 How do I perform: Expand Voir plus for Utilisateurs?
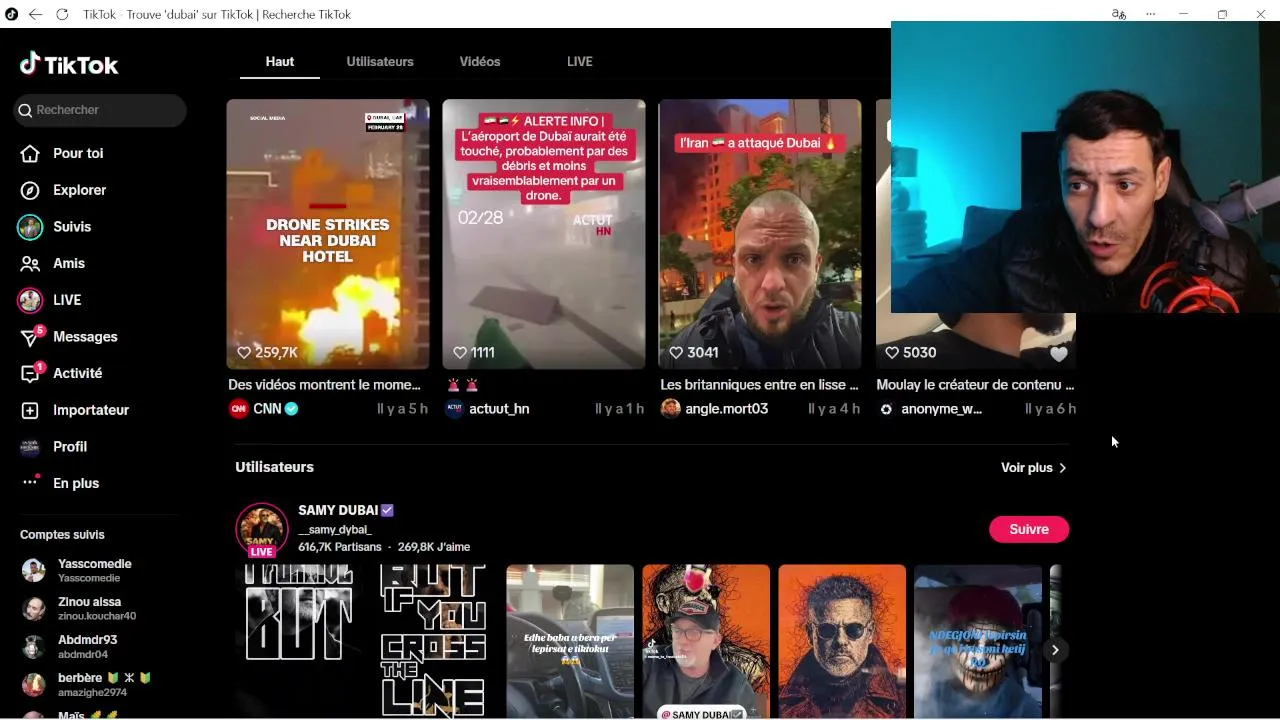tap(1034, 467)
